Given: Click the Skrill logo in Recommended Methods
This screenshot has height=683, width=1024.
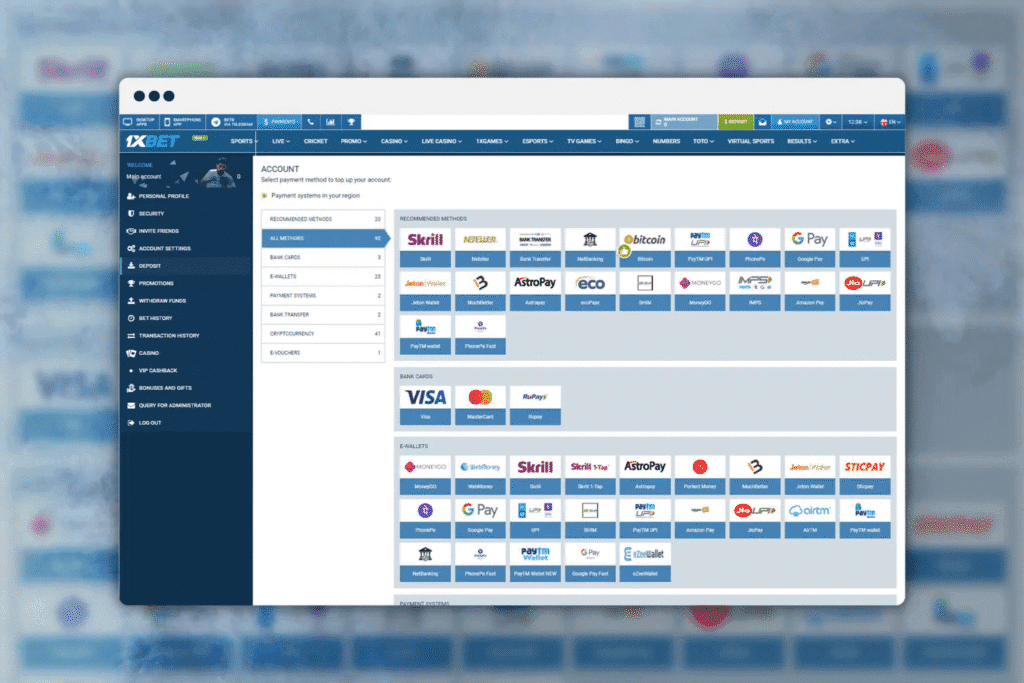Looking at the screenshot, I should tap(425, 240).
